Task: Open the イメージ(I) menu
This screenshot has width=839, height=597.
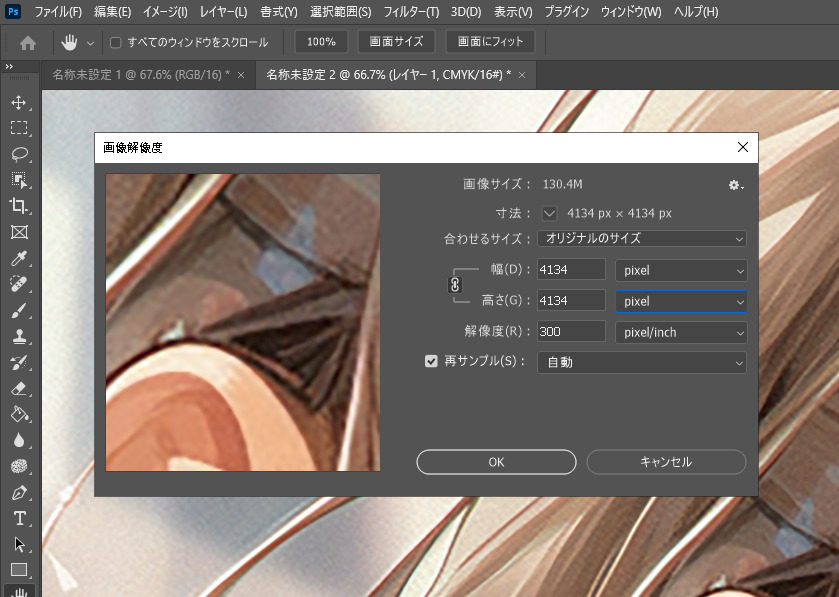Action: 165,12
